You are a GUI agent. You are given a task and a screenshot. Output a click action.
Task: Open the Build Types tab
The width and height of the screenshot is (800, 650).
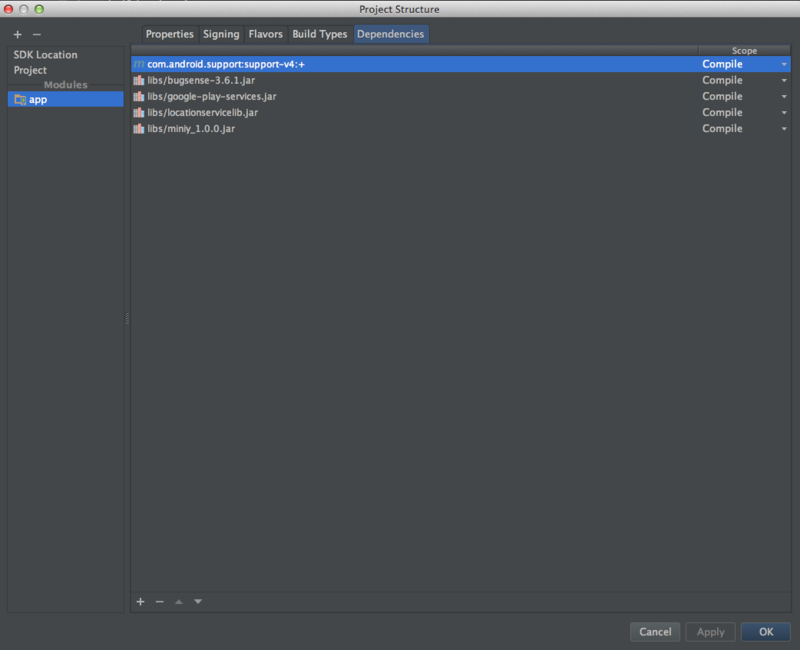pos(320,33)
